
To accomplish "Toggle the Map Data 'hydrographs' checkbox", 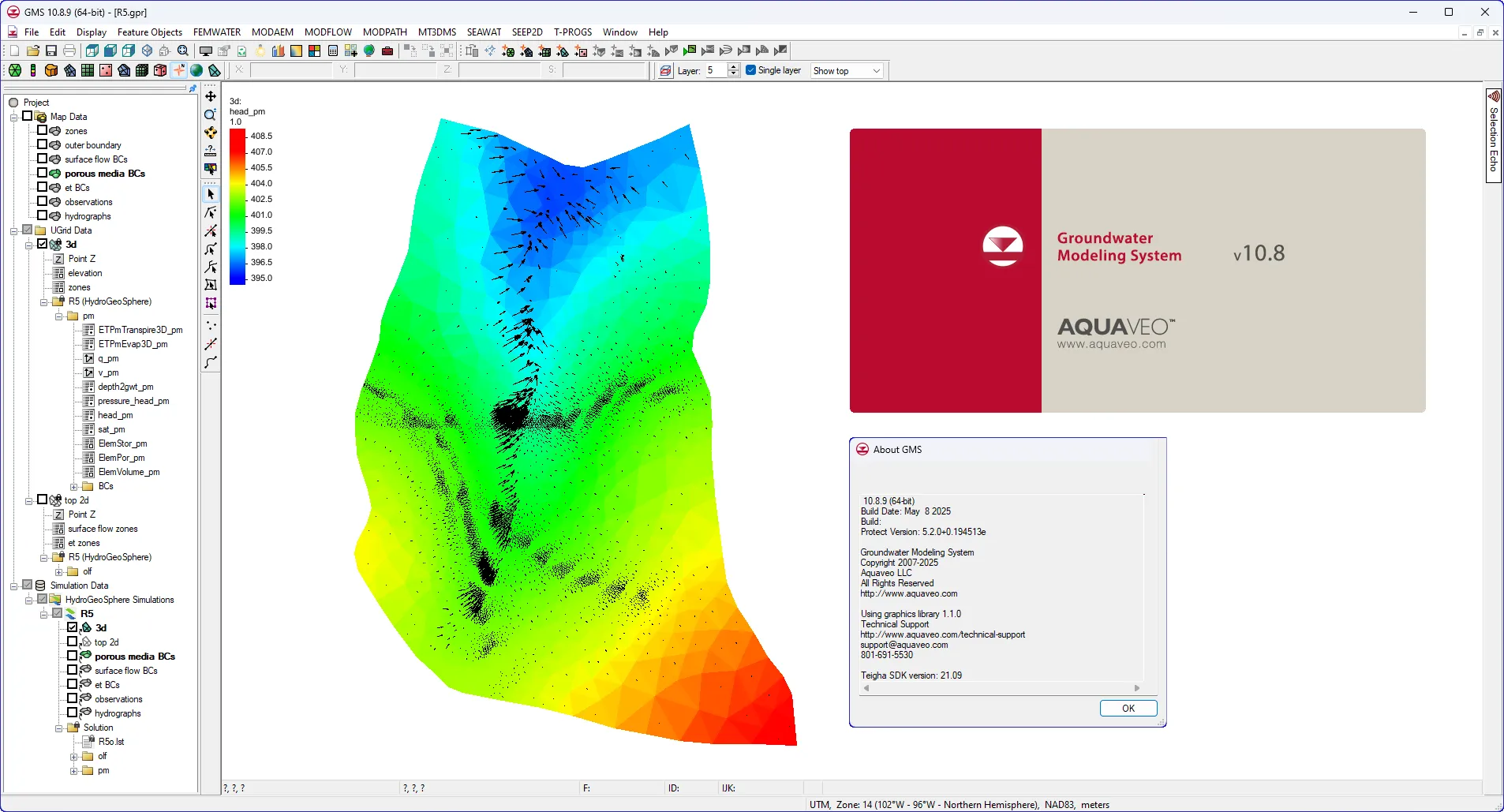I will tap(43, 216).
